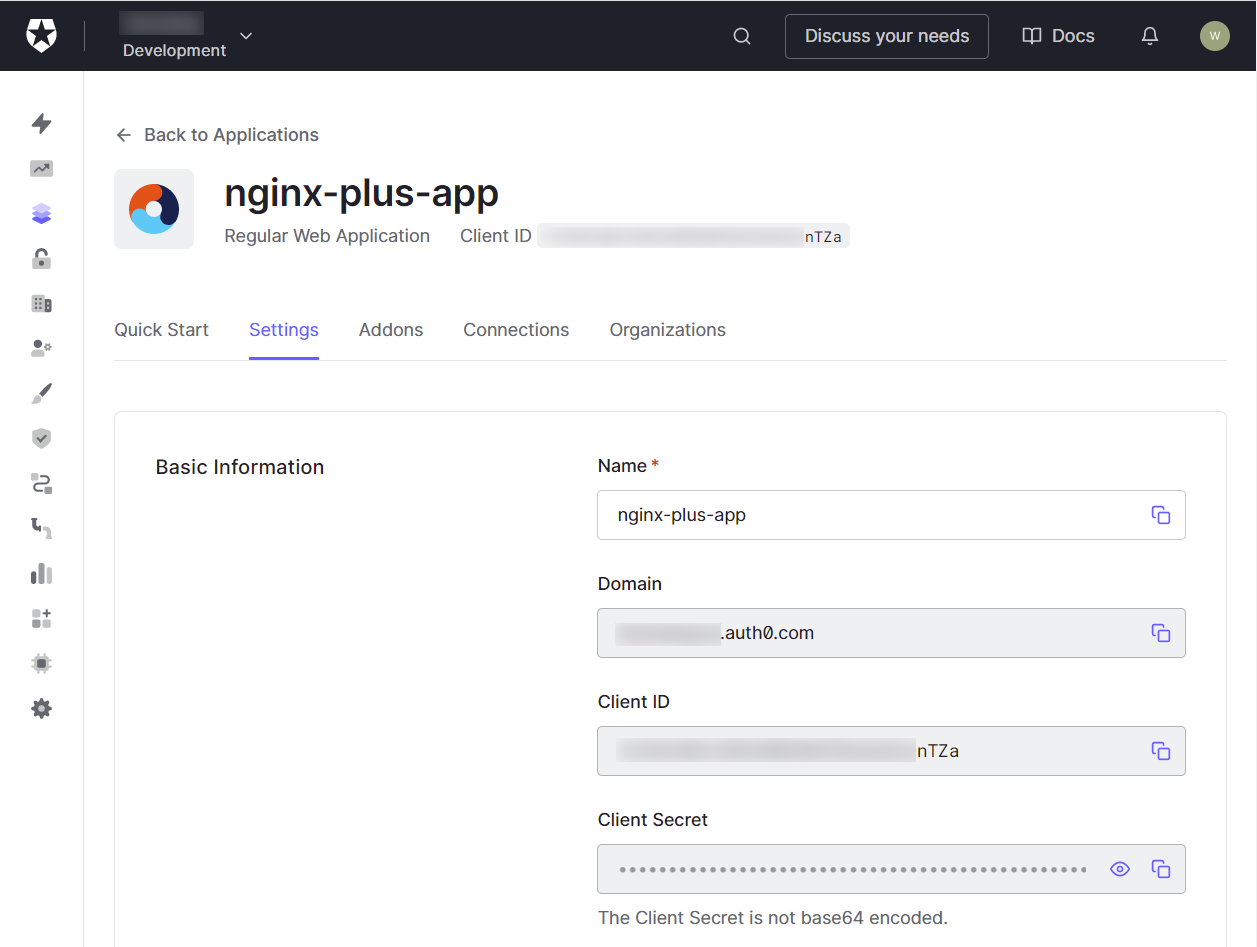Open tenant Settings via the gear icon

point(41,708)
